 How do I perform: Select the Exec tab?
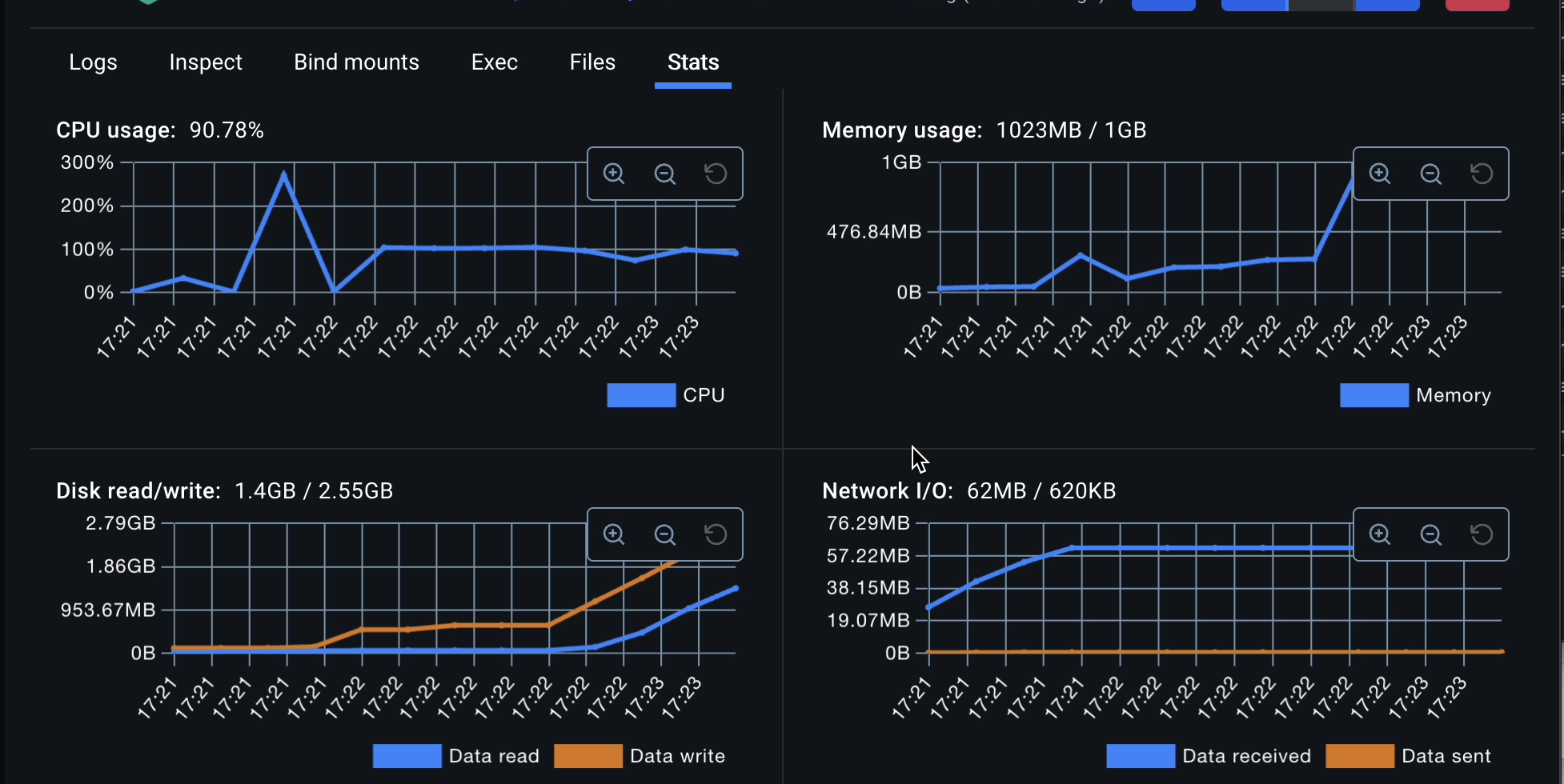[x=494, y=62]
